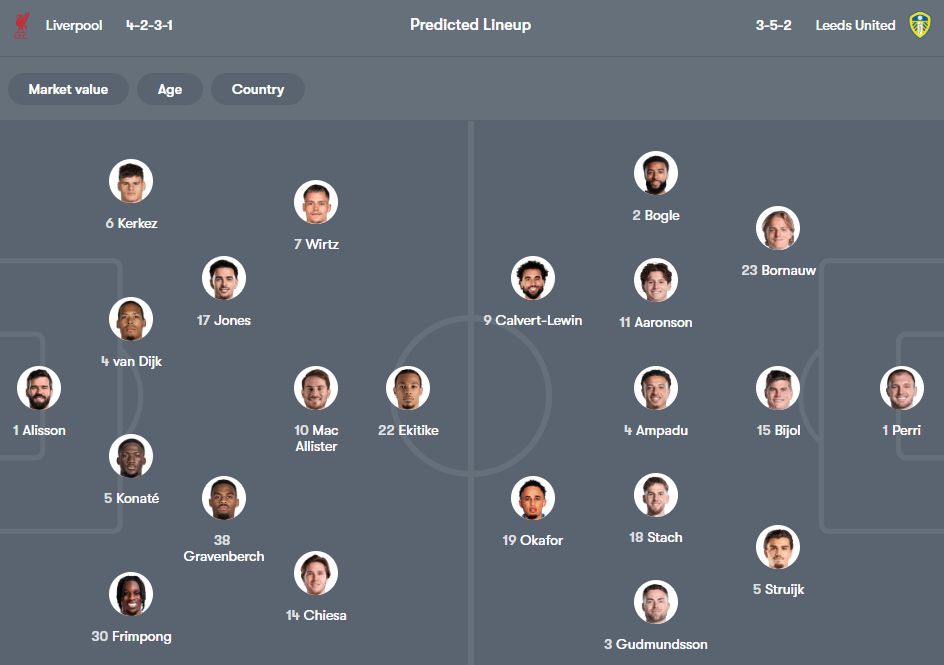Viewport: 944px width, 665px height.
Task: Click the Liverpool club crest
Action: 21,24
